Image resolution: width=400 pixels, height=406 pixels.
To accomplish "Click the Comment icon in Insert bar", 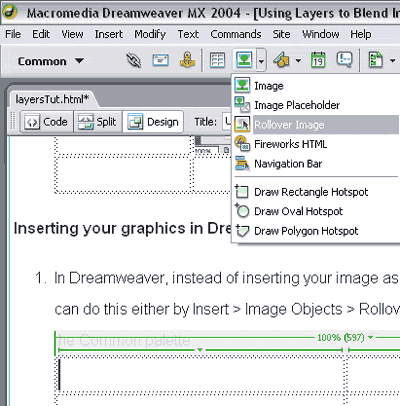I will click(x=345, y=60).
